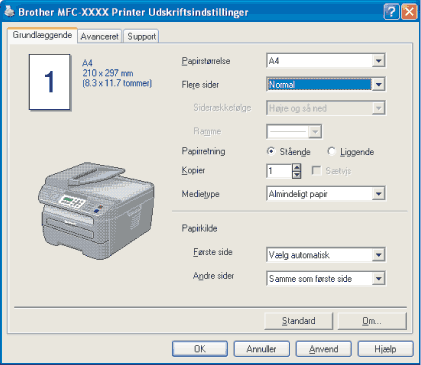This screenshot has height=365, width=421.
Task: Switch to the Avanceret tab
Action: click(100, 36)
